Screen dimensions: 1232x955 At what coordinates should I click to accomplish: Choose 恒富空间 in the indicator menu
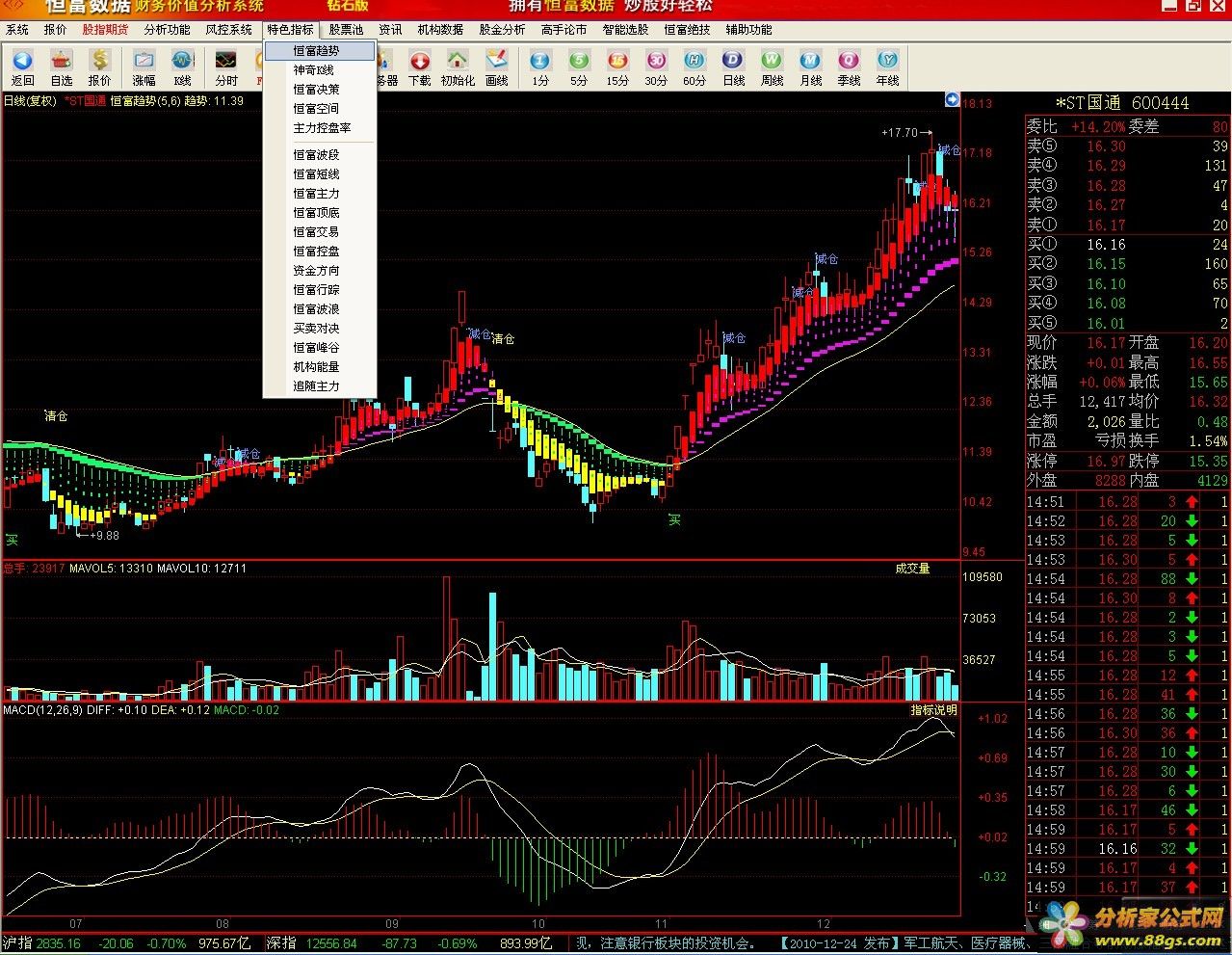click(x=320, y=109)
